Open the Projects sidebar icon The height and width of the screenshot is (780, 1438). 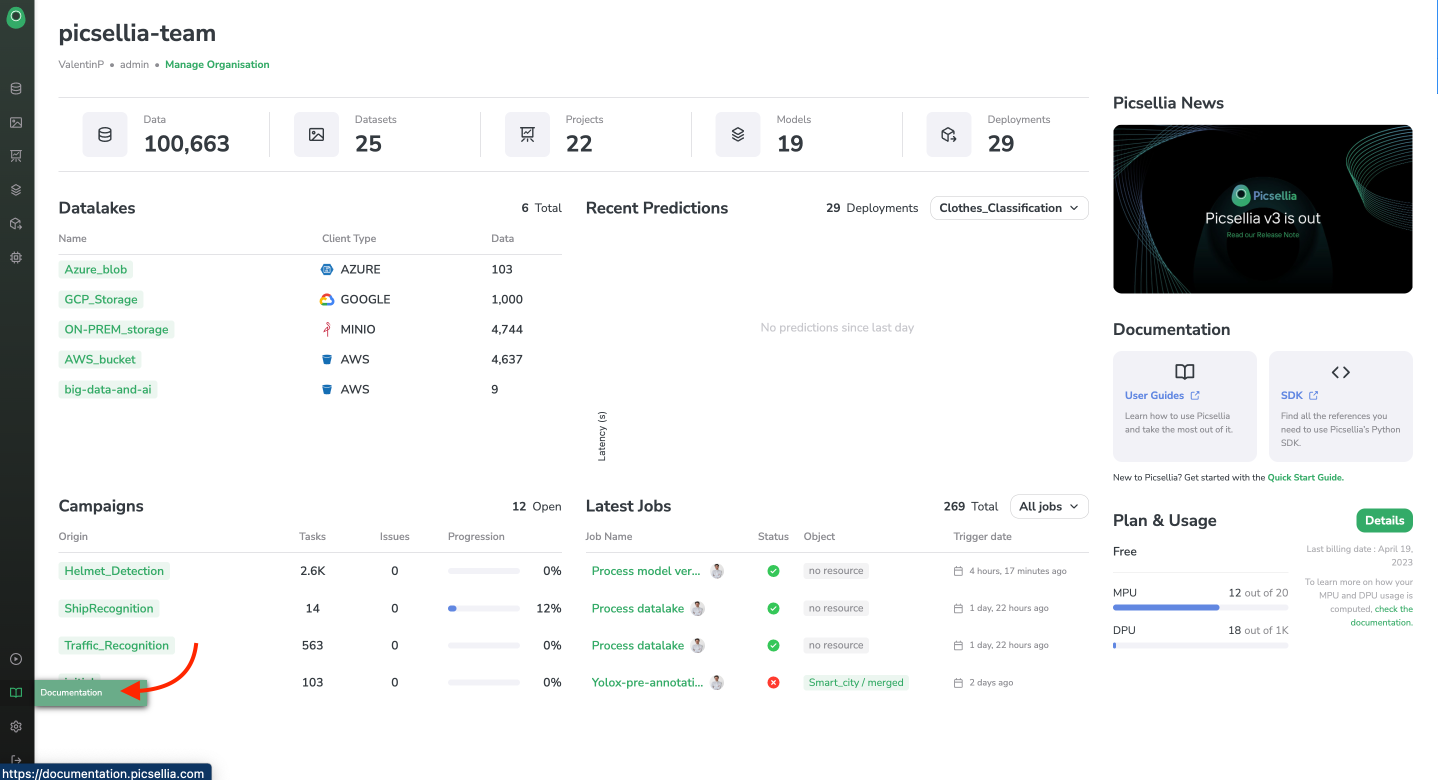pos(16,155)
